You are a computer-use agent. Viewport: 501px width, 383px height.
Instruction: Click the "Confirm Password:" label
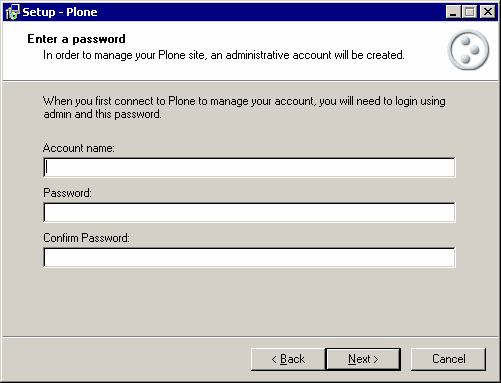86,238
